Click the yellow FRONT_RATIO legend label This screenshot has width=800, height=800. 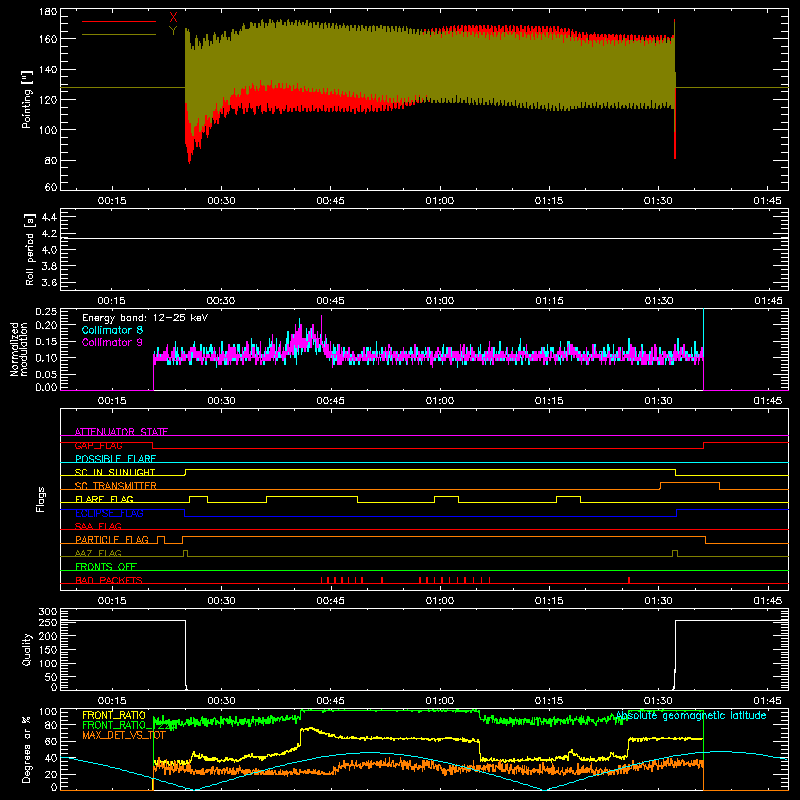114,715
